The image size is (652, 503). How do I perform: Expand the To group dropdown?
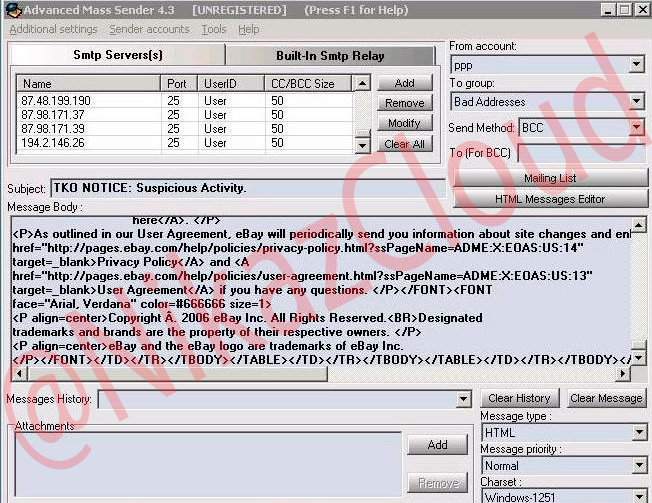[x=636, y=101]
